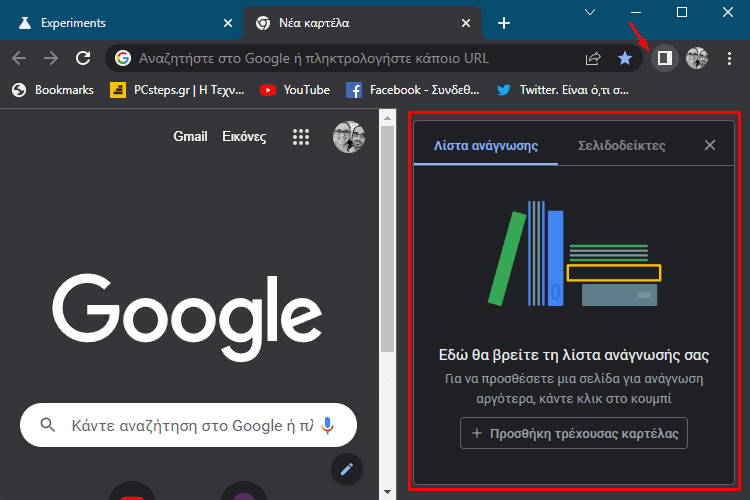
Task: Click the page scrollbar up arrow
Action: coord(387,117)
